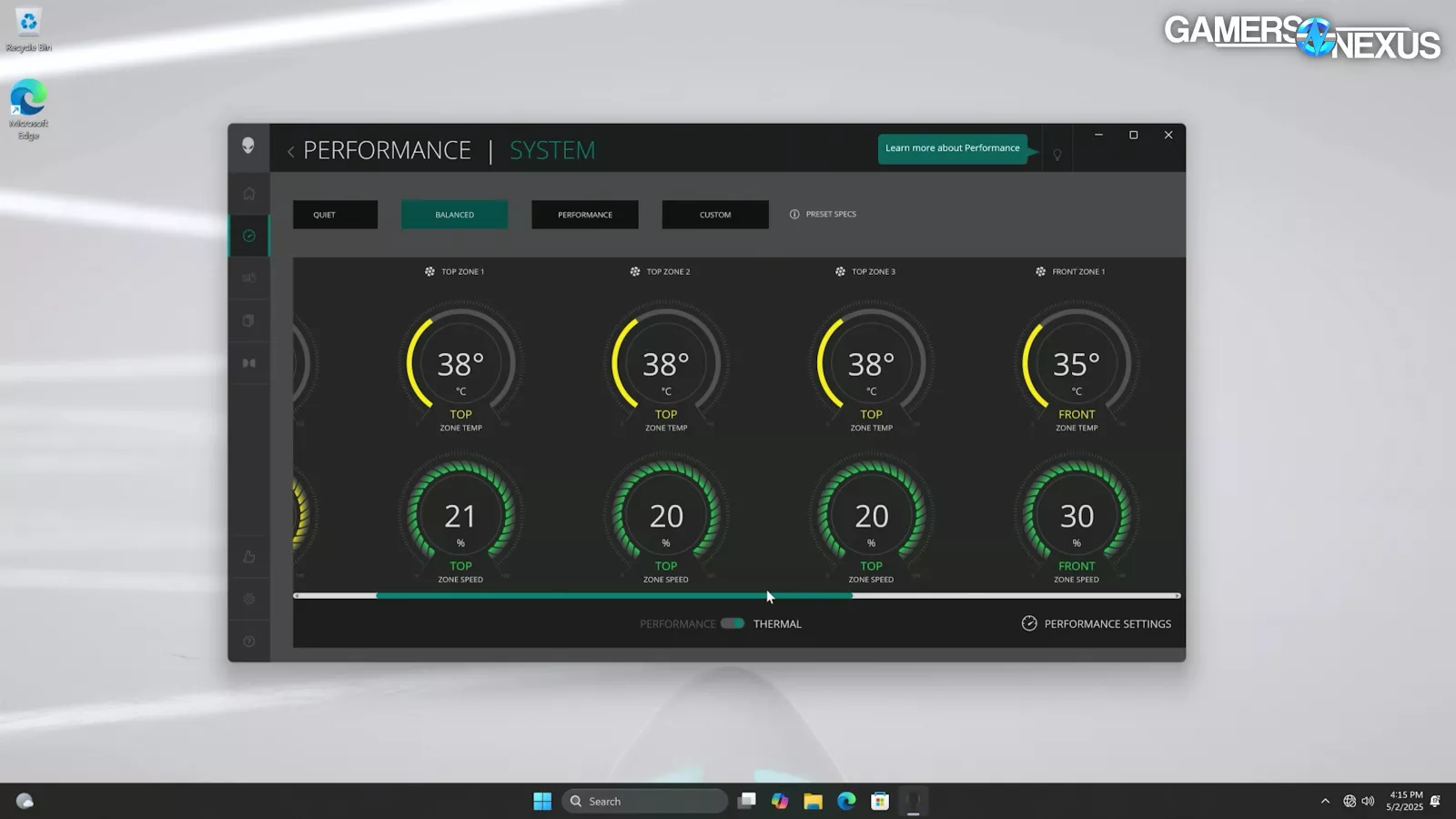This screenshot has height=819, width=1456.
Task: Click the Preset Specs info icon
Action: click(x=794, y=215)
